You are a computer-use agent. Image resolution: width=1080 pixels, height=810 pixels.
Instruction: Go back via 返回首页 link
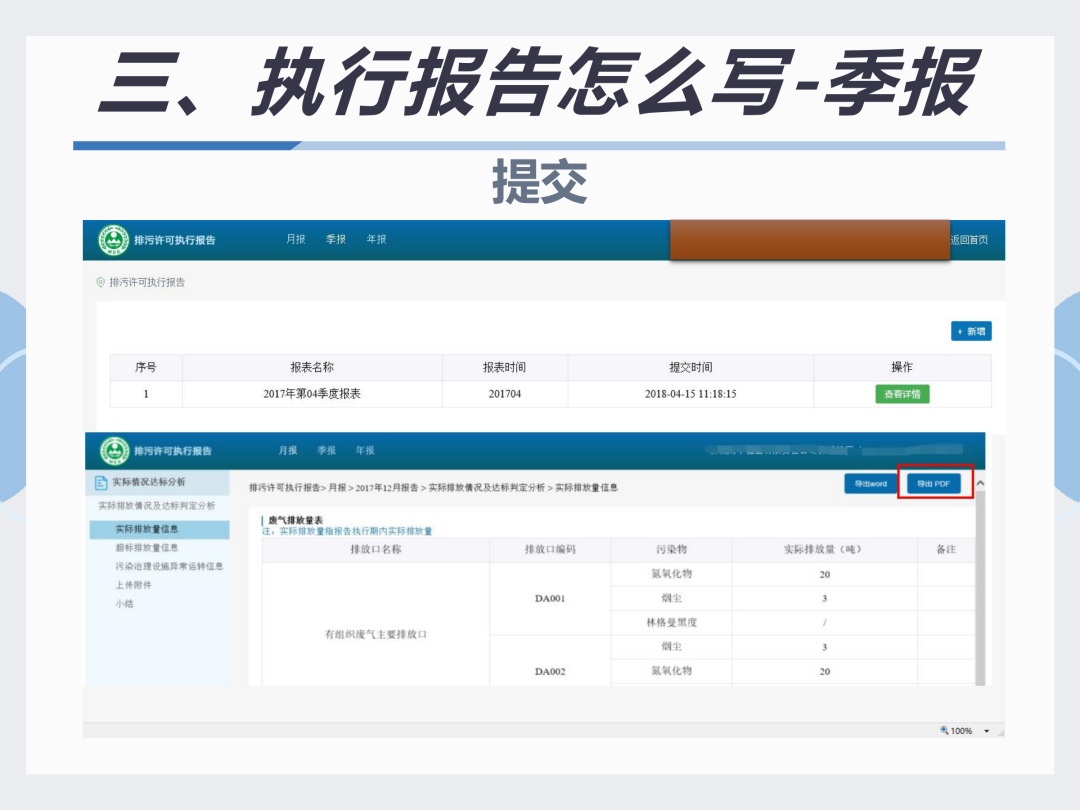click(x=969, y=240)
